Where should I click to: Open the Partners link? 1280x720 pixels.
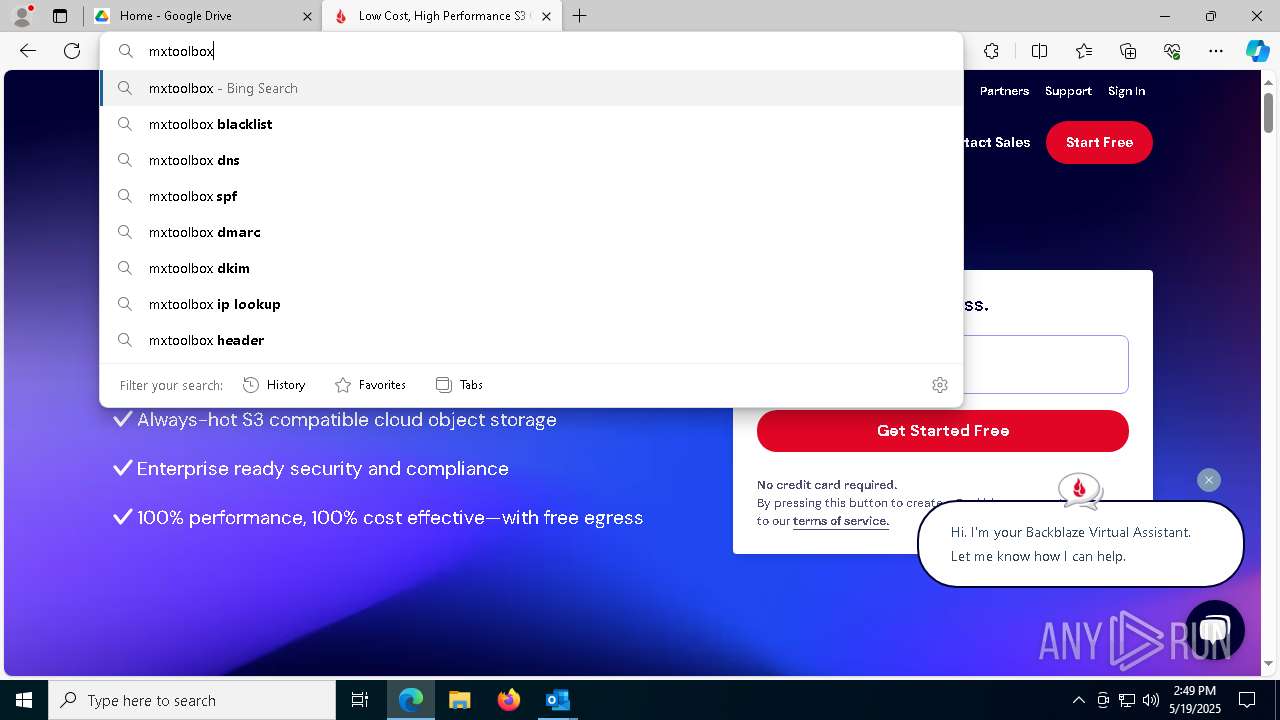point(1004,91)
